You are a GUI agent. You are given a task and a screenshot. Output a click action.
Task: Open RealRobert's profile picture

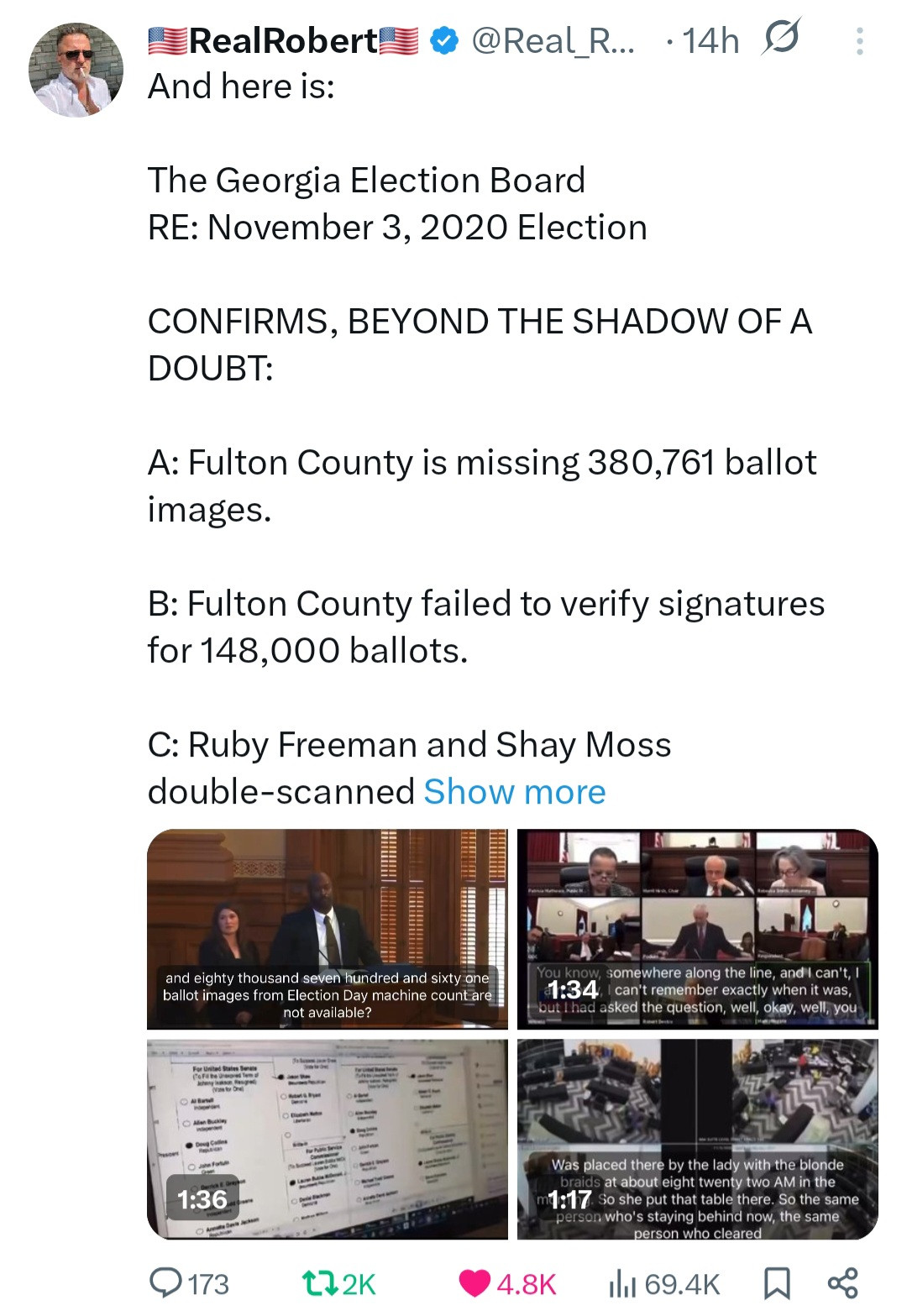pos(76,70)
